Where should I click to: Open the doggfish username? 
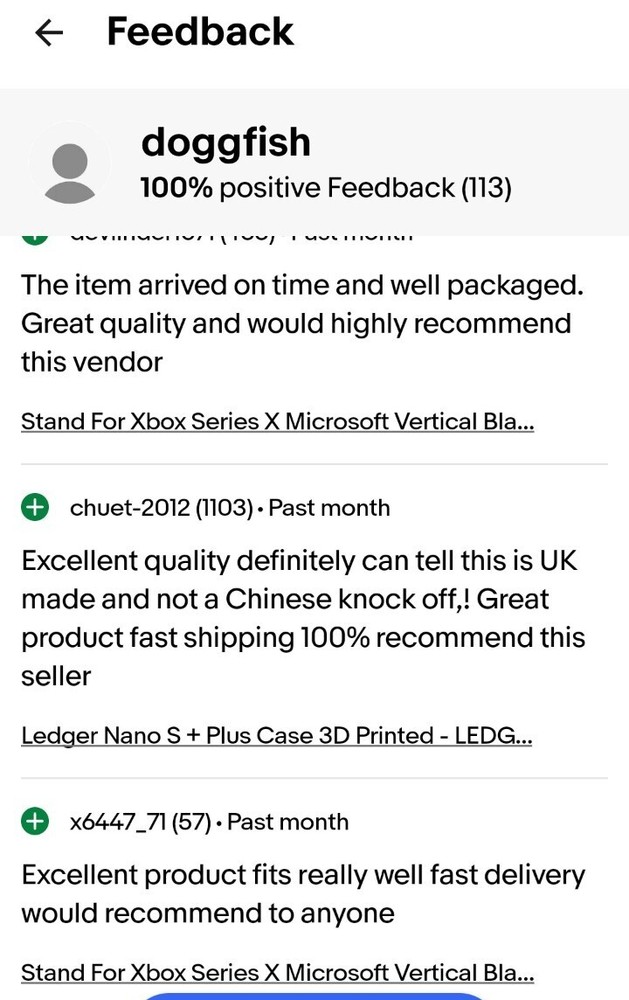coord(226,143)
